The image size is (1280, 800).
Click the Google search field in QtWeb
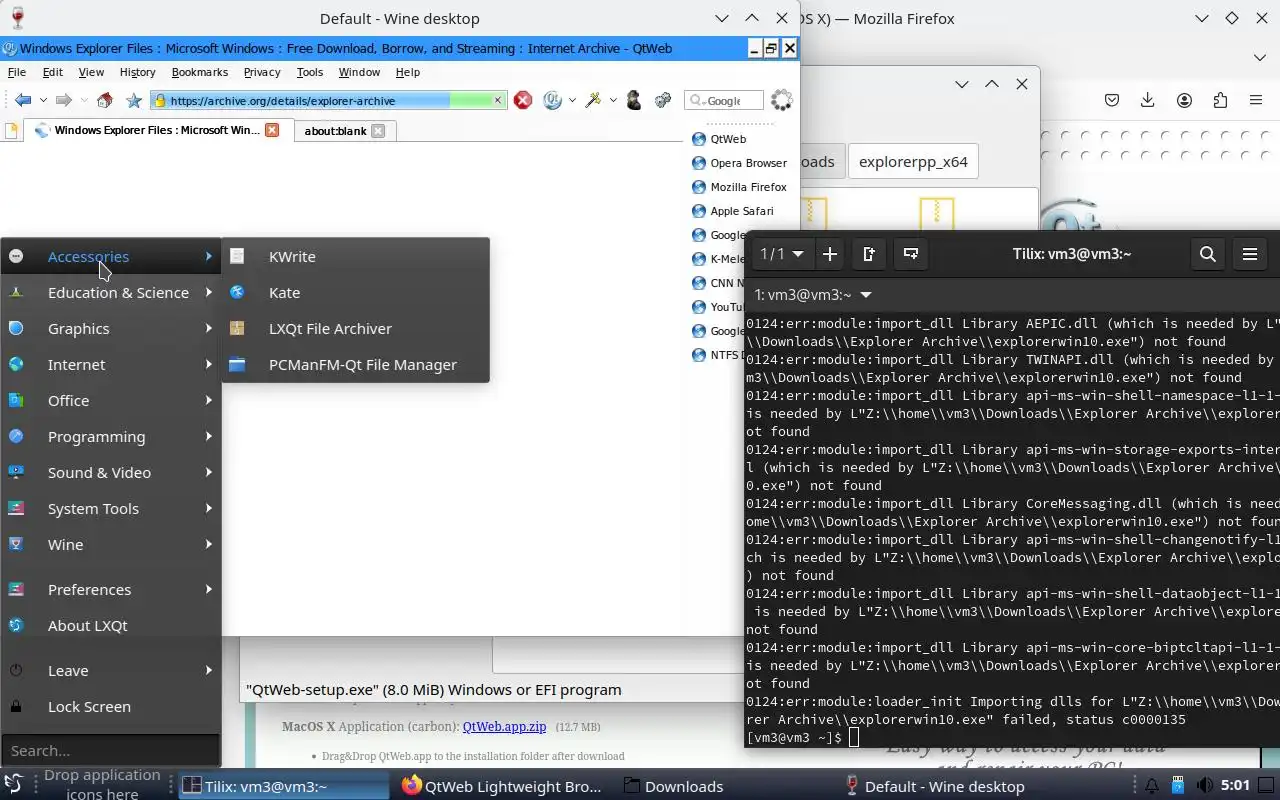(x=724, y=100)
